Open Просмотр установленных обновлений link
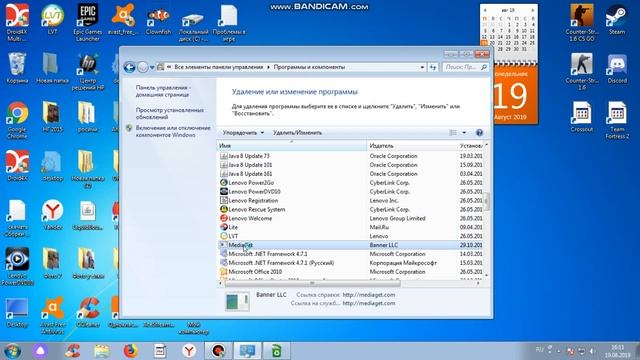 coord(170,113)
